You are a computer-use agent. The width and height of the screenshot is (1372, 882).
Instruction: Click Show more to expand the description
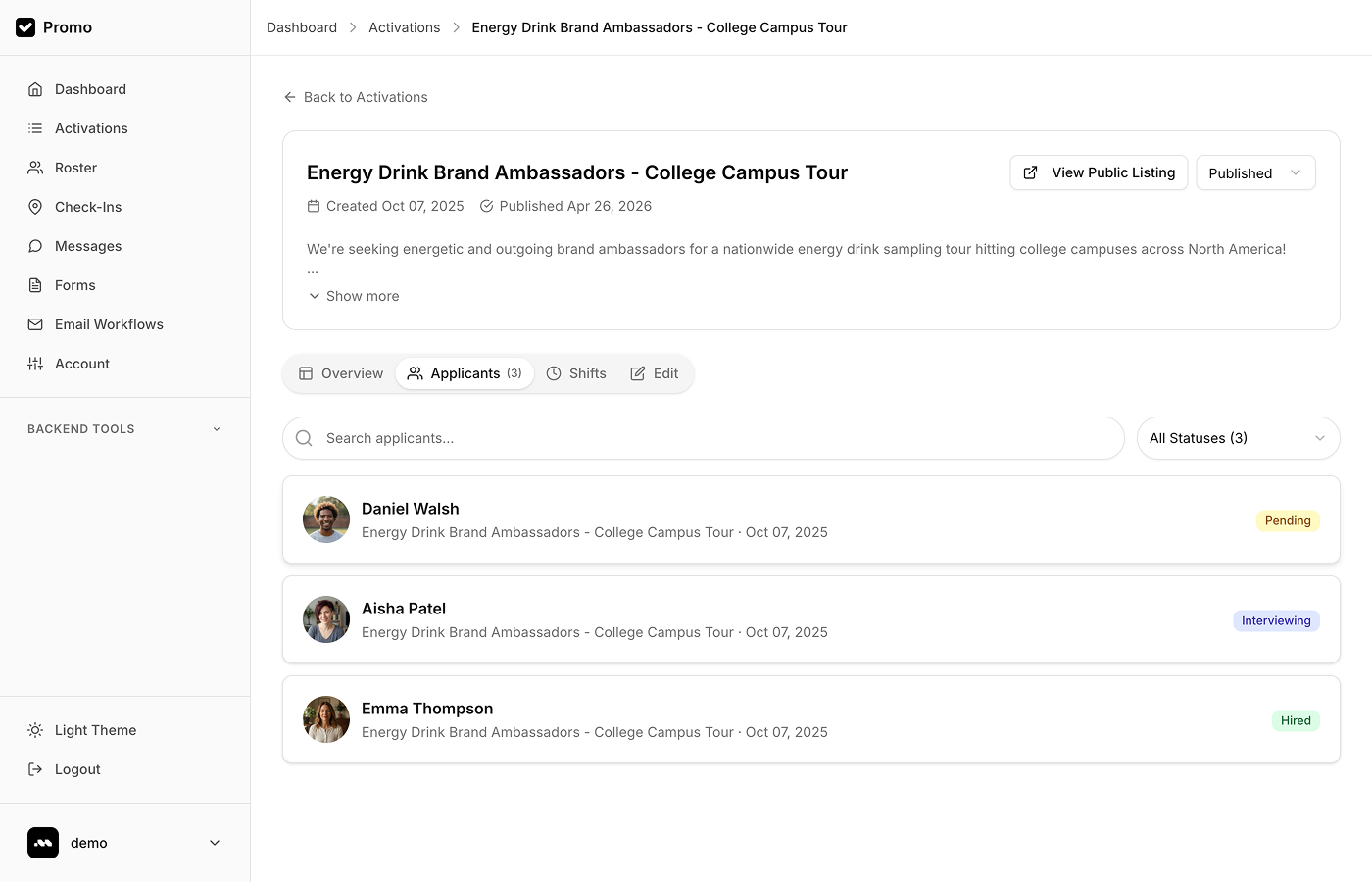pos(353,296)
